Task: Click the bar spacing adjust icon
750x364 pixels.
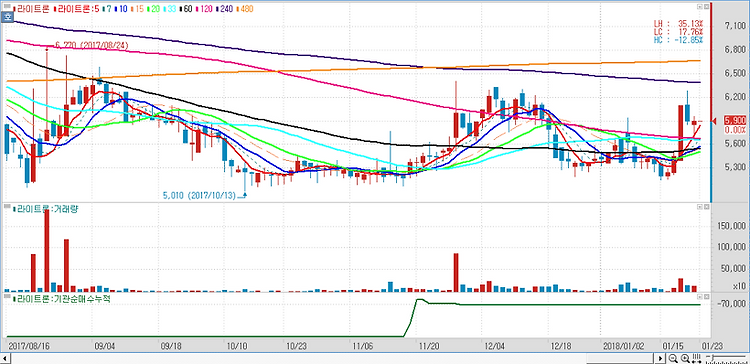Action: pyautogui.click(x=697, y=358)
